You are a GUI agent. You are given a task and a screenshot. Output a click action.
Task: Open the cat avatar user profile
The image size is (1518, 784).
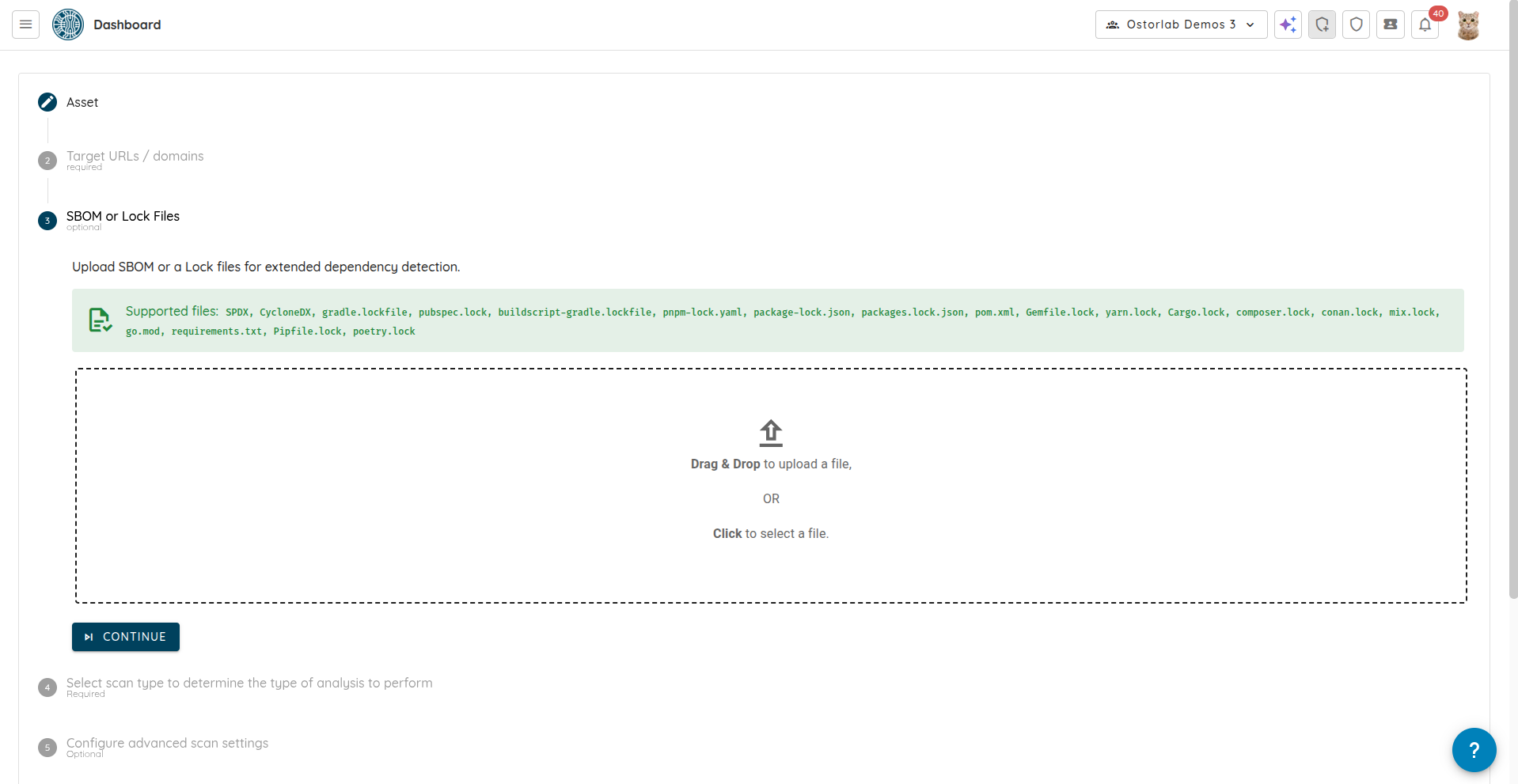1468,25
